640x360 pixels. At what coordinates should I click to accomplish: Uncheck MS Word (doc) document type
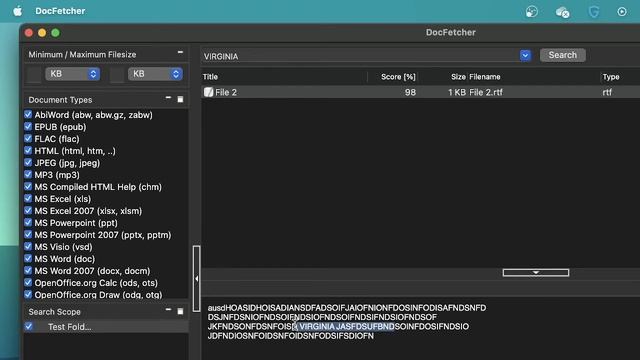(x=28, y=258)
